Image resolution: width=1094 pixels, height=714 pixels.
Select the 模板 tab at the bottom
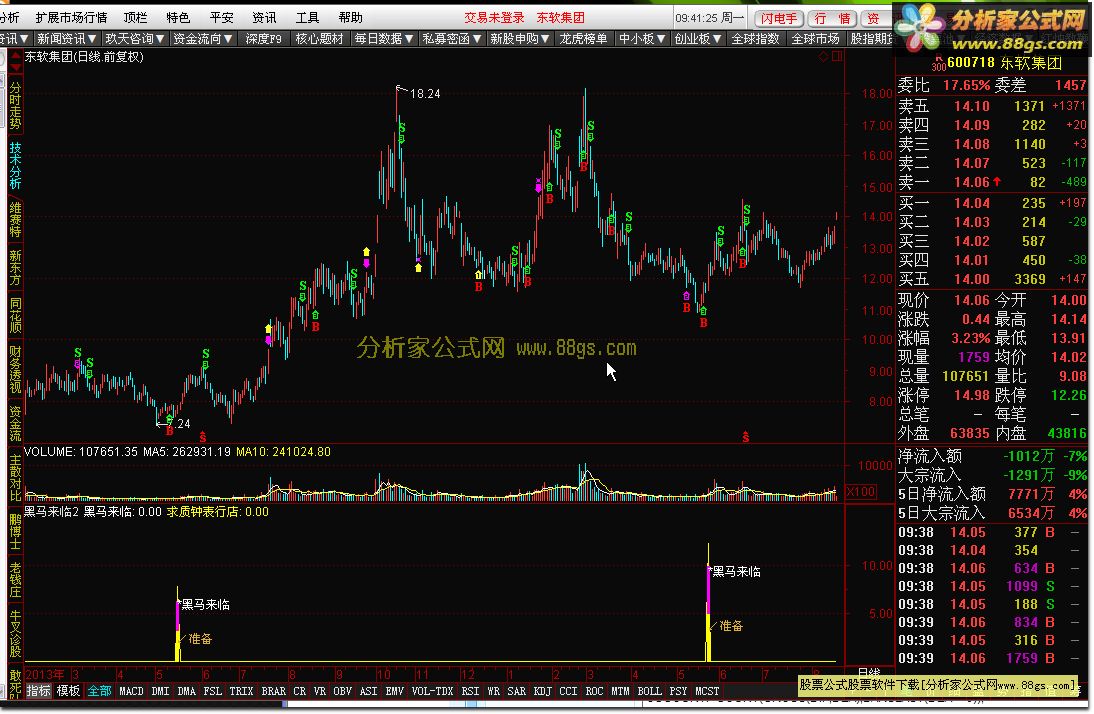click(68, 691)
